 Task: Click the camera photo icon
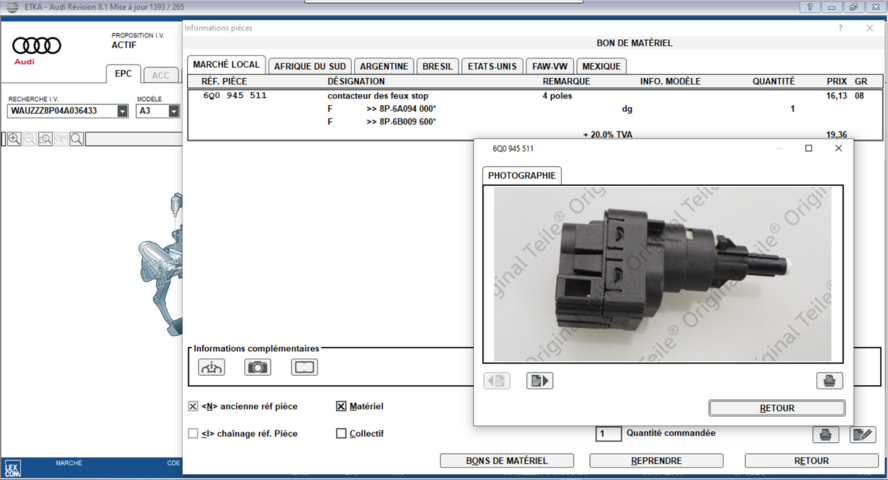coord(258,367)
